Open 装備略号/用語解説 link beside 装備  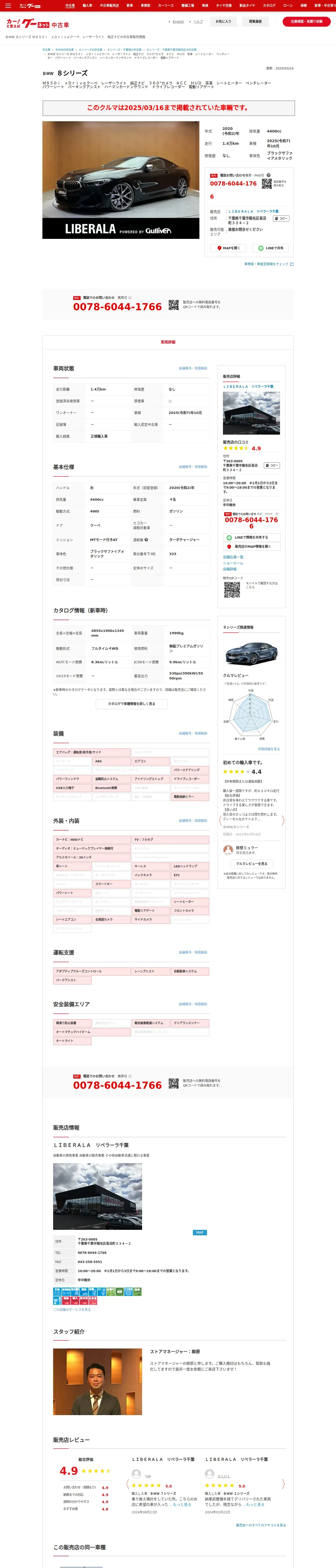193,734
